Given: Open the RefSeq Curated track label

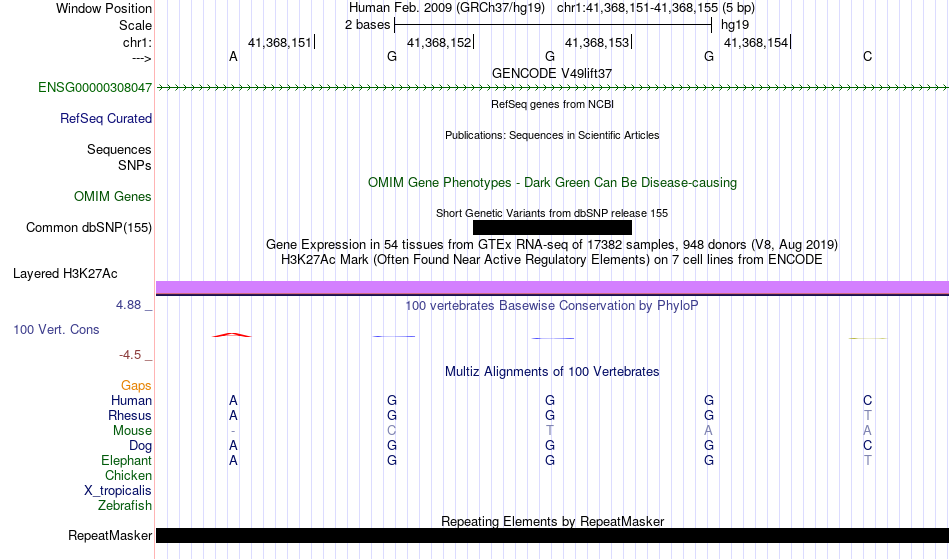Looking at the screenshot, I should click(105, 118).
